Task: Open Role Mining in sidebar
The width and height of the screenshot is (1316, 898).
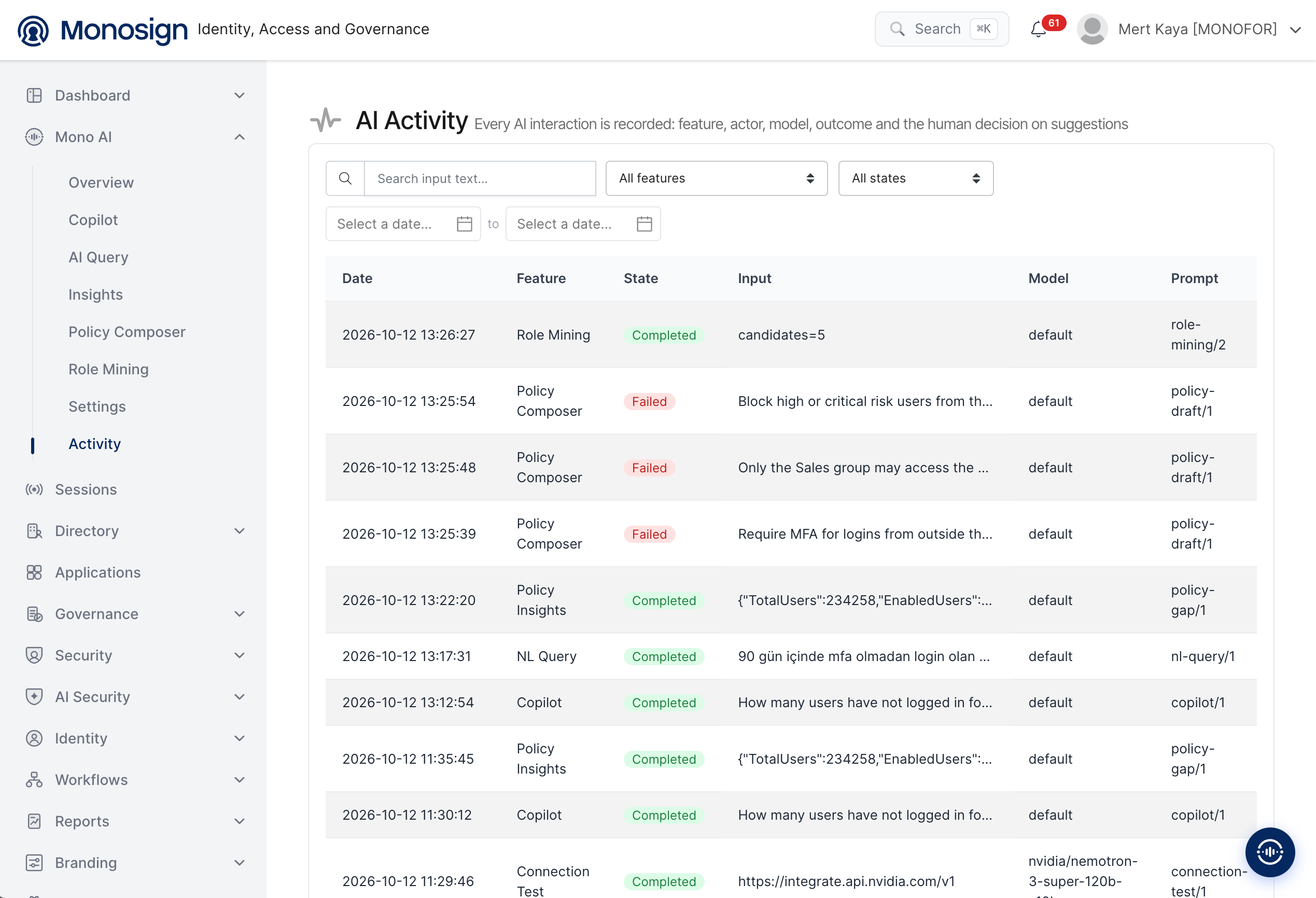Action: click(108, 369)
